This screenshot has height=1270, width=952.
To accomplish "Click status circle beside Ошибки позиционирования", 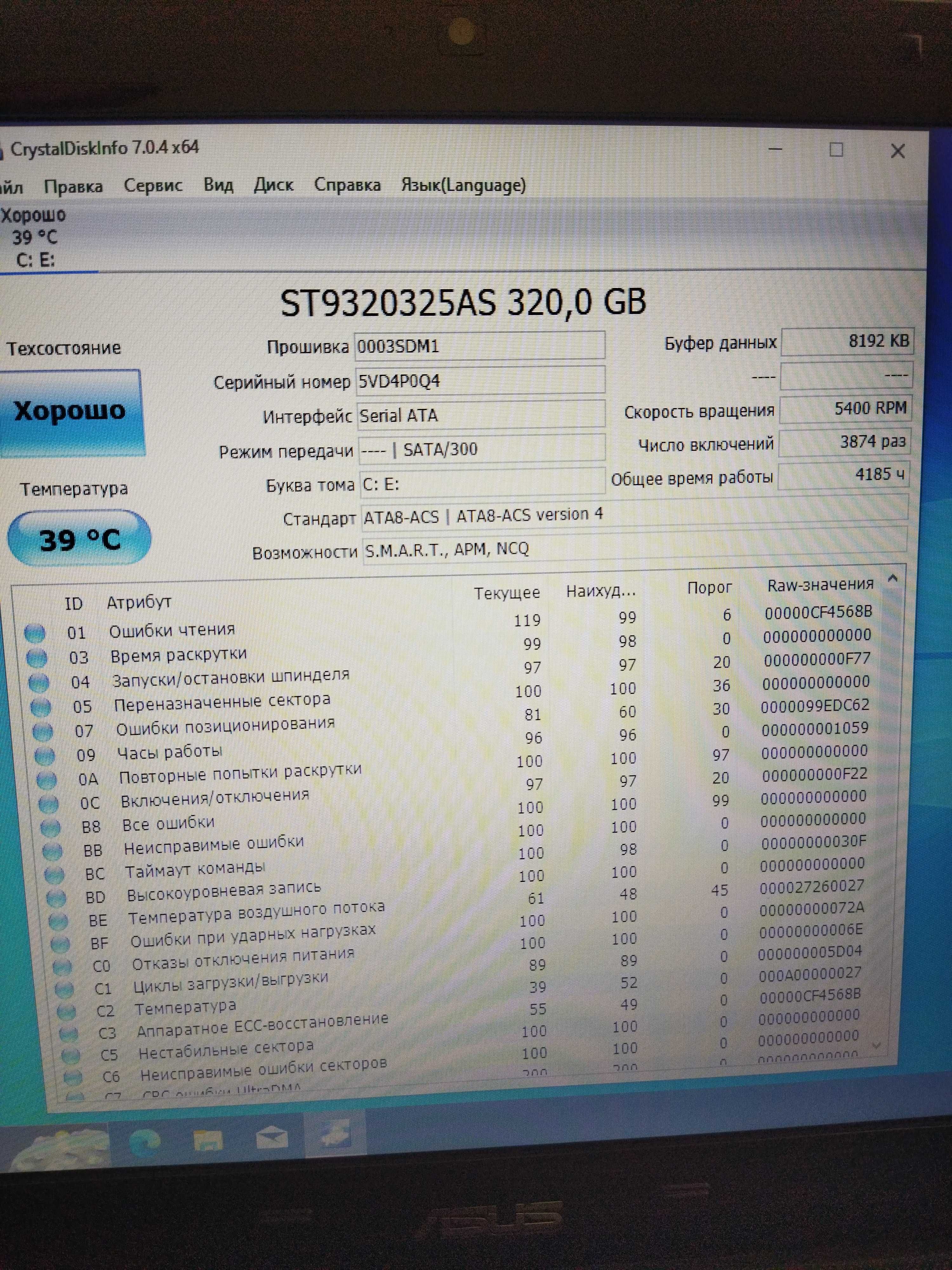I will tap(43, 732).
